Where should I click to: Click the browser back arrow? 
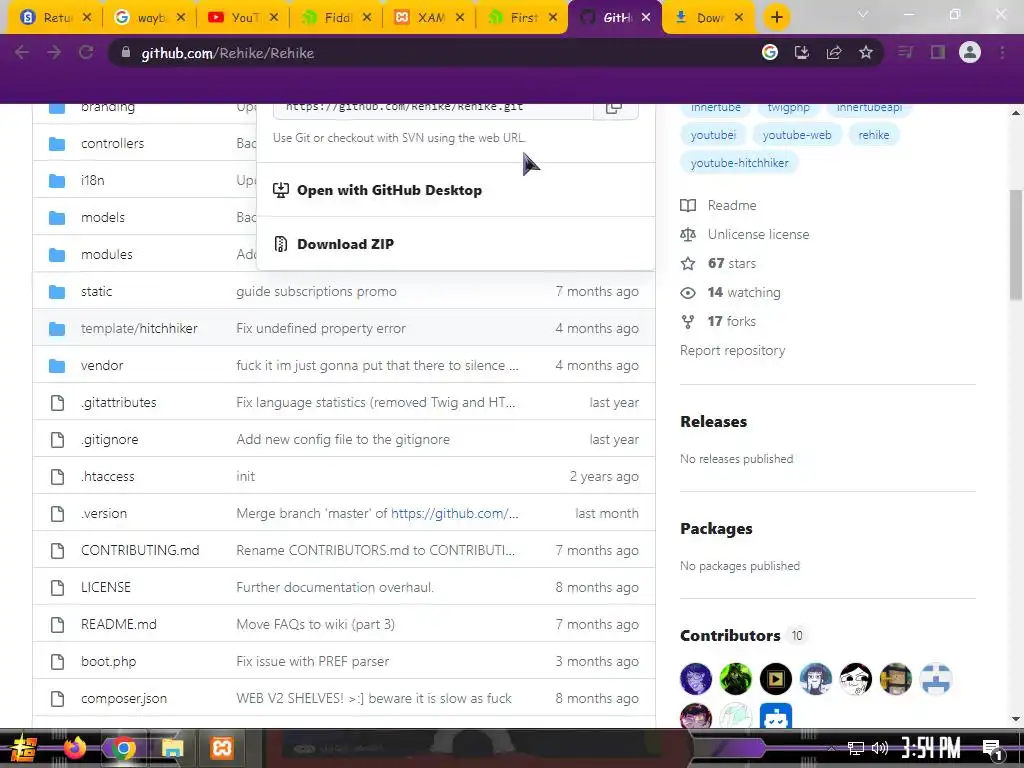click(22, 53)
